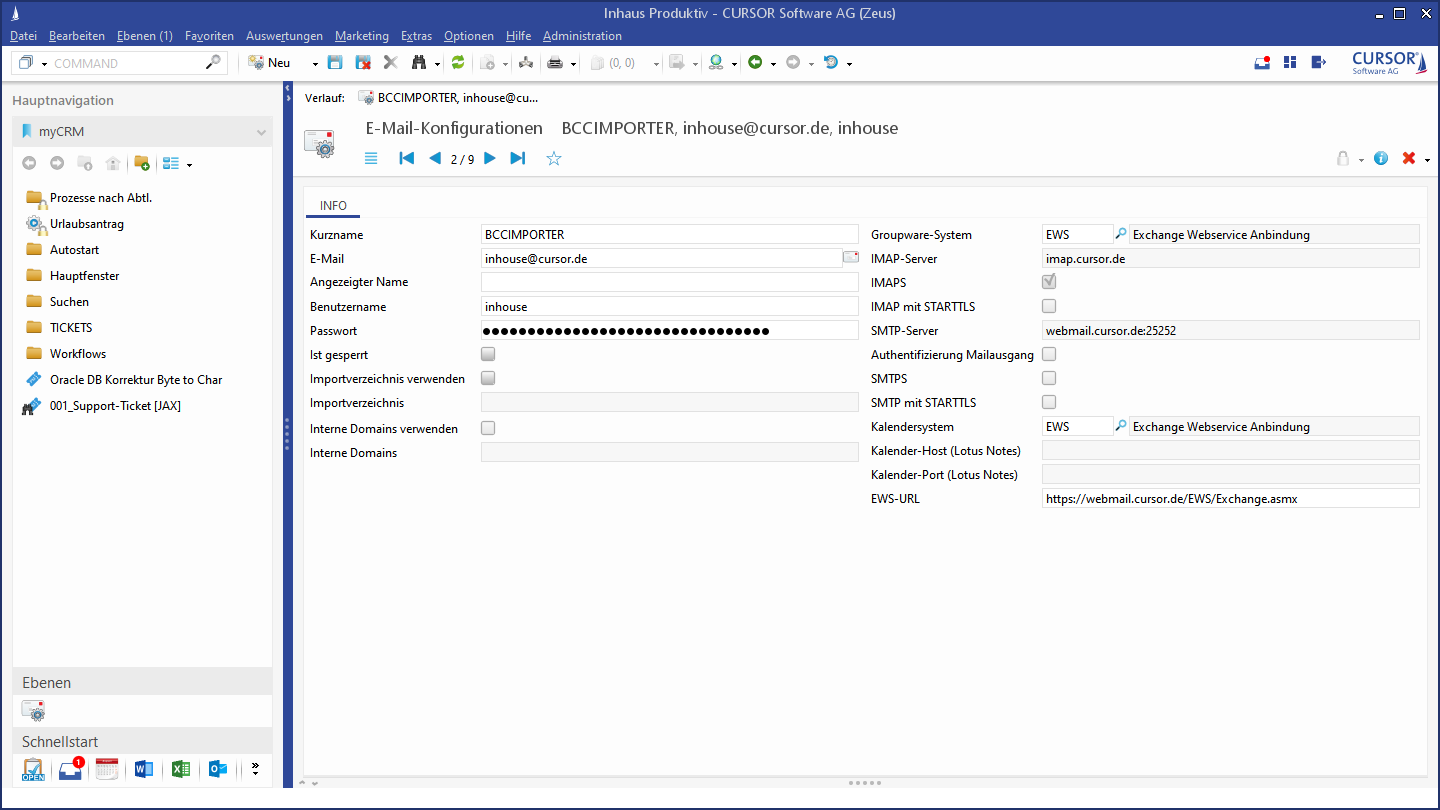Click the printer icon in toolbar

pyautogui.click(x=554, y=63)
